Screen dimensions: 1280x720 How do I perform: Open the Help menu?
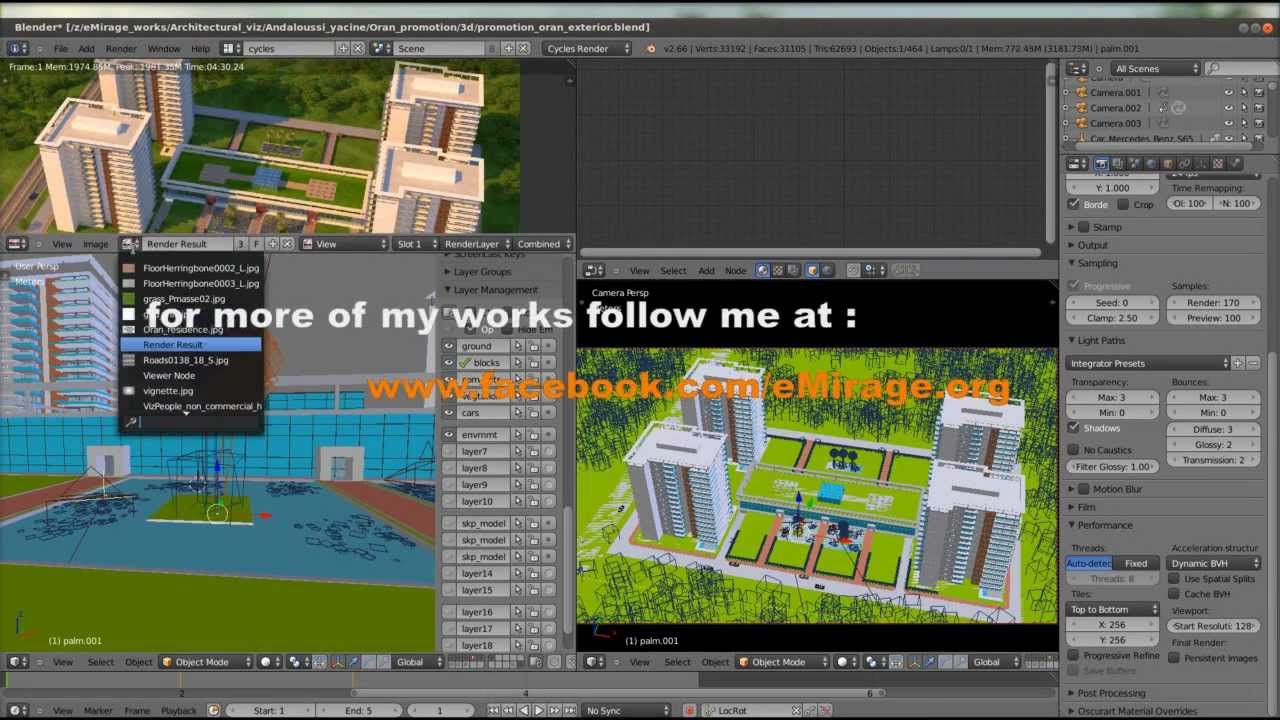[x=200, y=48]
